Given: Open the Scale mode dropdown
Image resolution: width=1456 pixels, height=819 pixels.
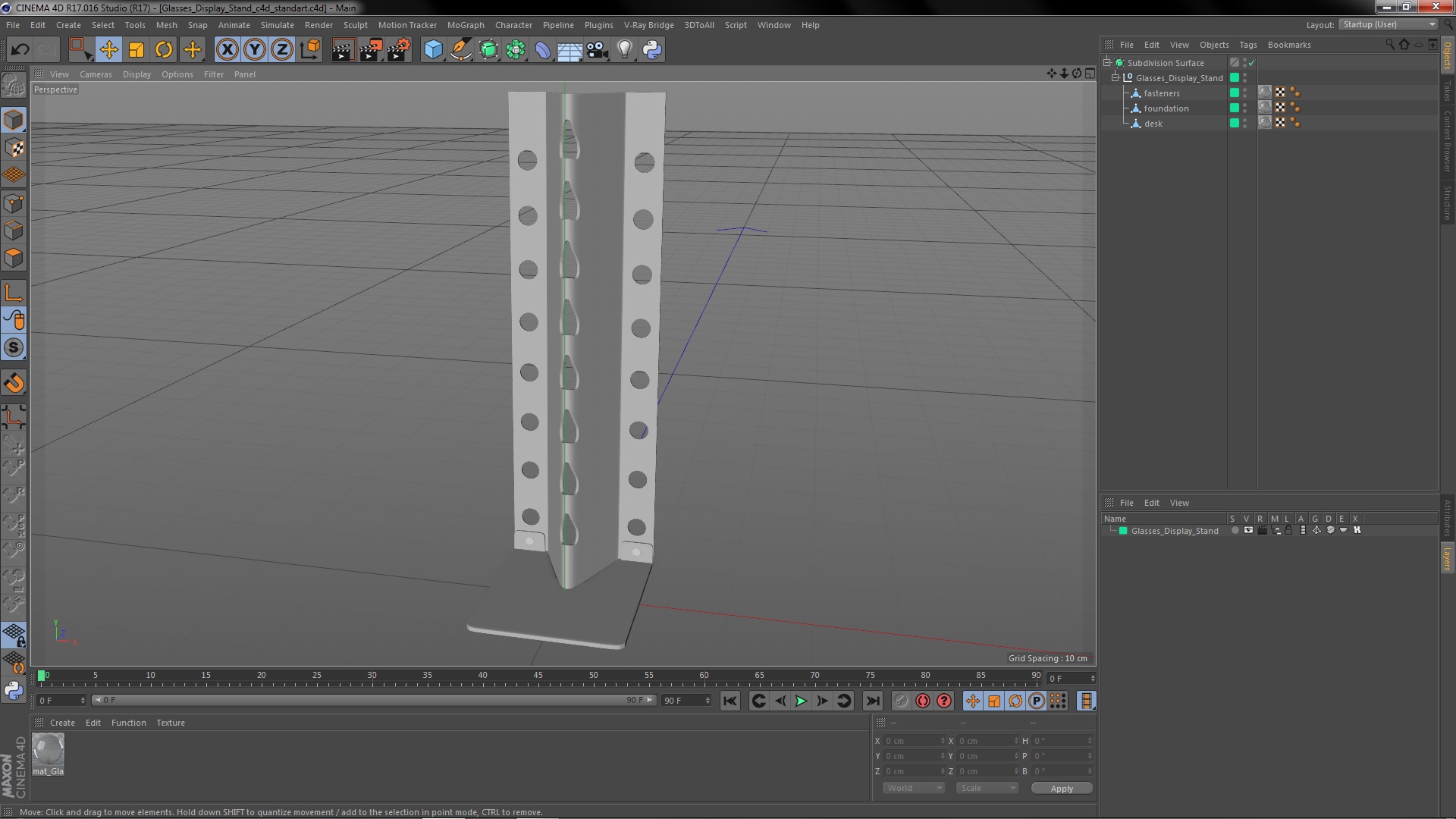Looking at the screenshot, I should (987, 788).
